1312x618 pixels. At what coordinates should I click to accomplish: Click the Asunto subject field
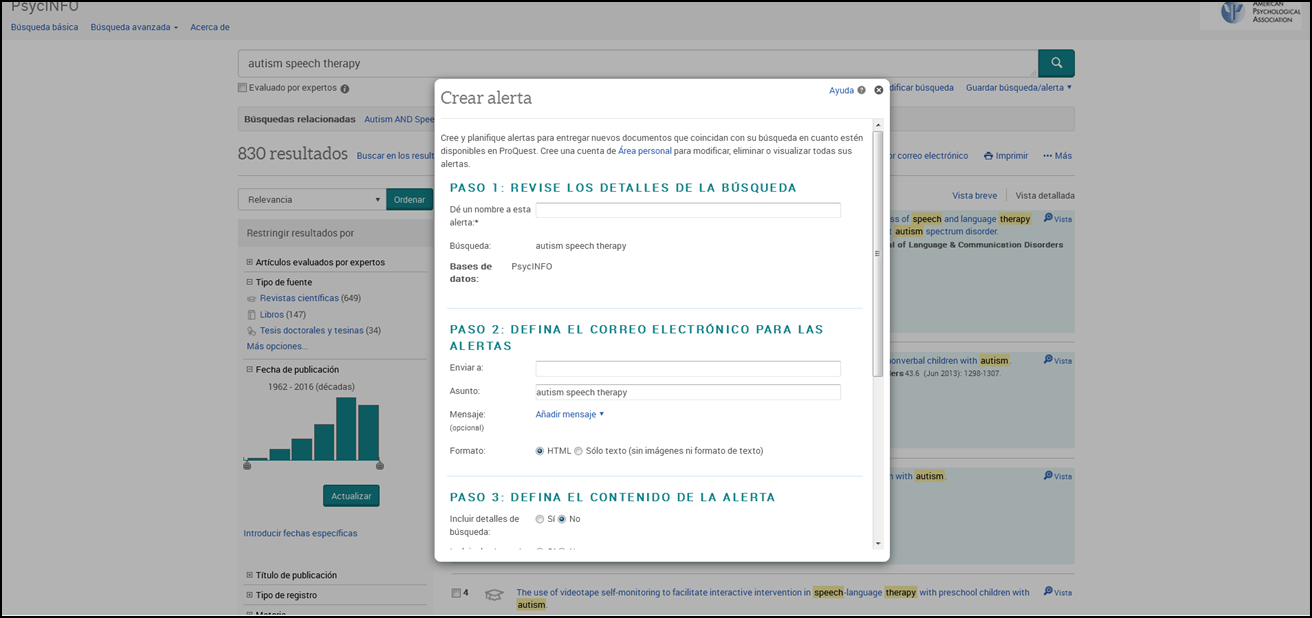(x=688, y=392)
